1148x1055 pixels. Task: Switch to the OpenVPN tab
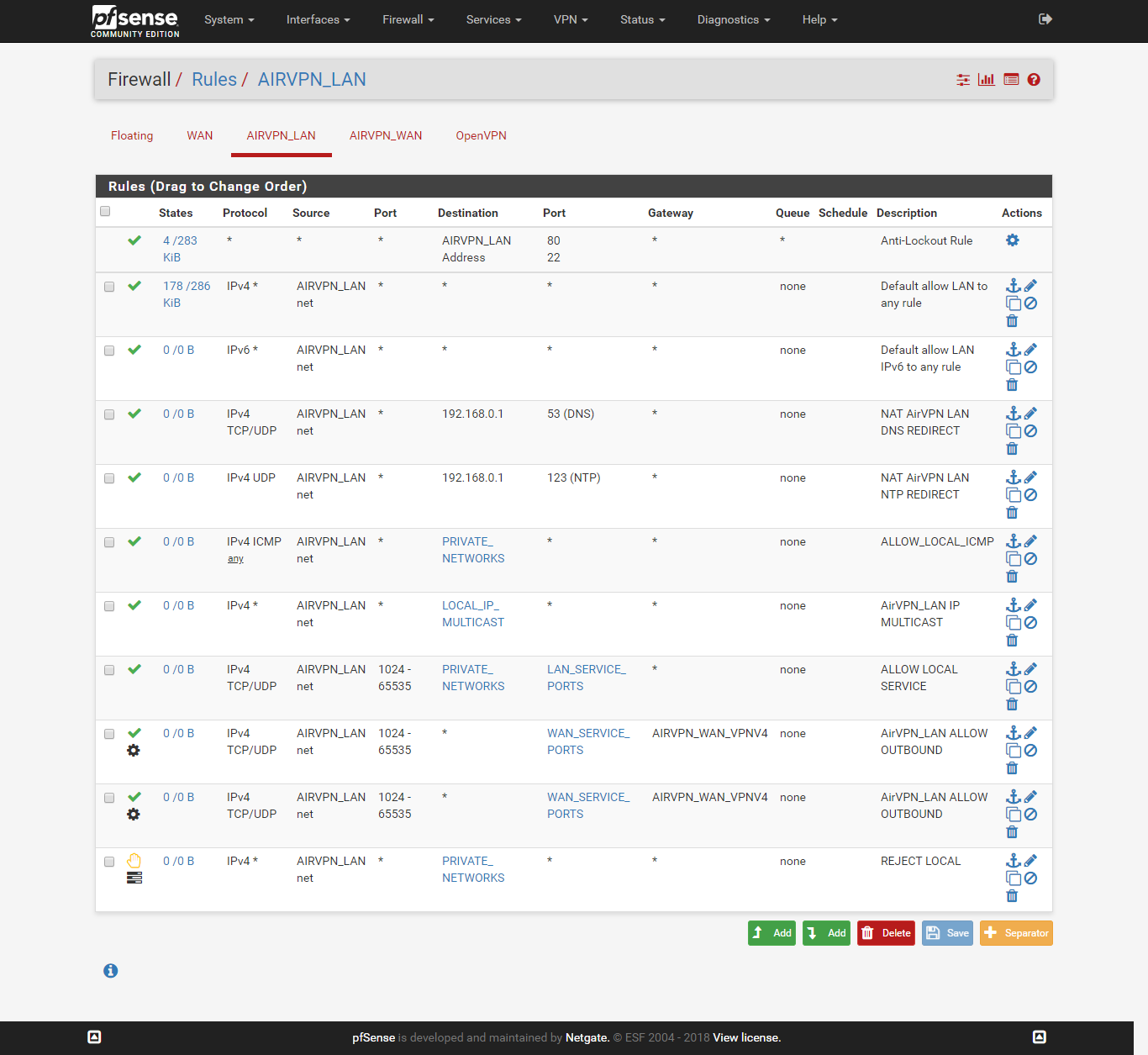pos(482,135)
